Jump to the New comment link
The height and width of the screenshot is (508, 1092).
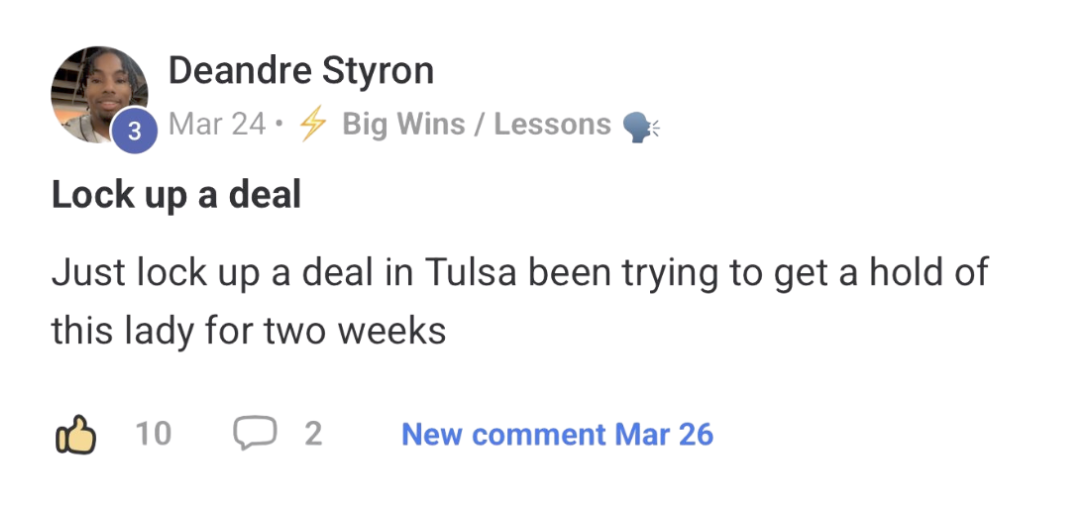[x=557, y=434]
